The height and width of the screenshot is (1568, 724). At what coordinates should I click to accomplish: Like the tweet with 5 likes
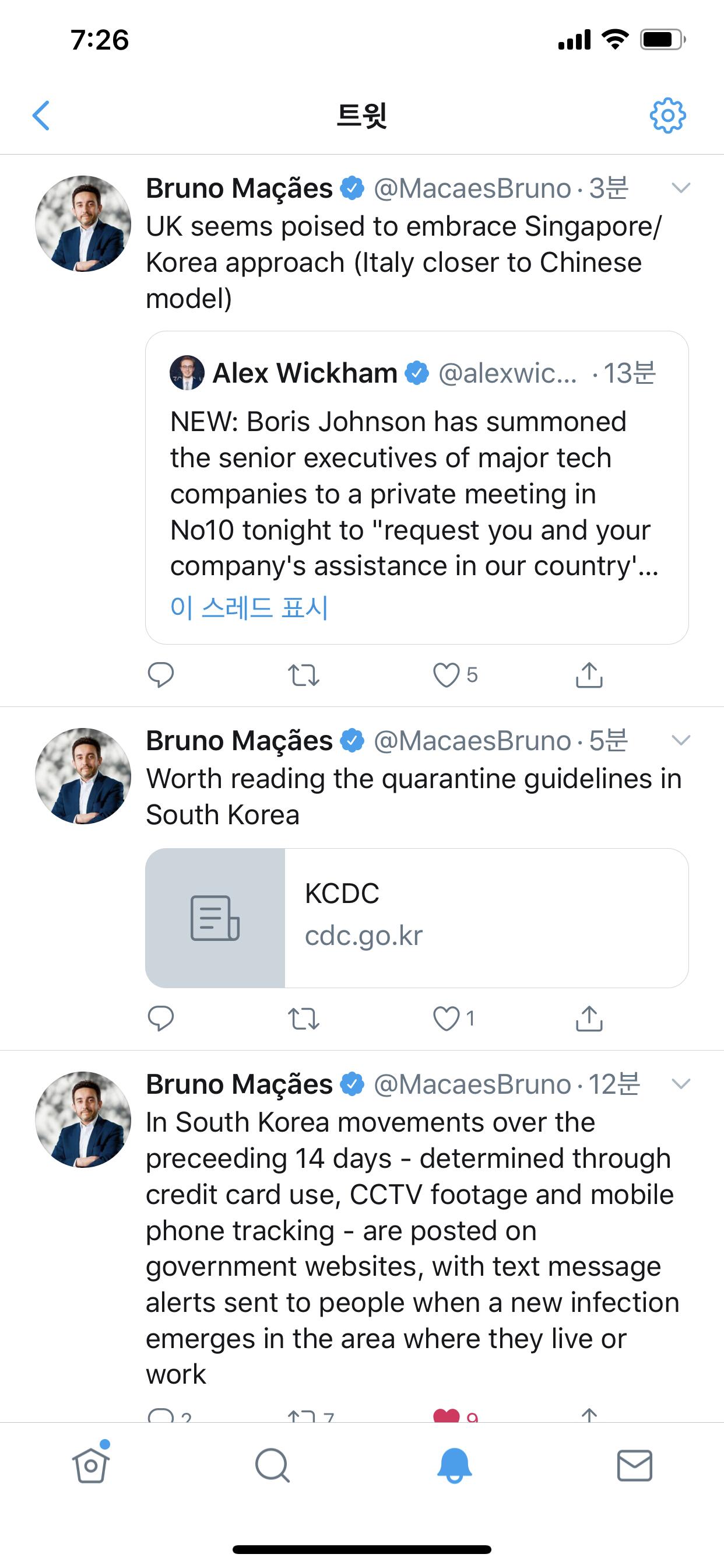coord(446,675)
